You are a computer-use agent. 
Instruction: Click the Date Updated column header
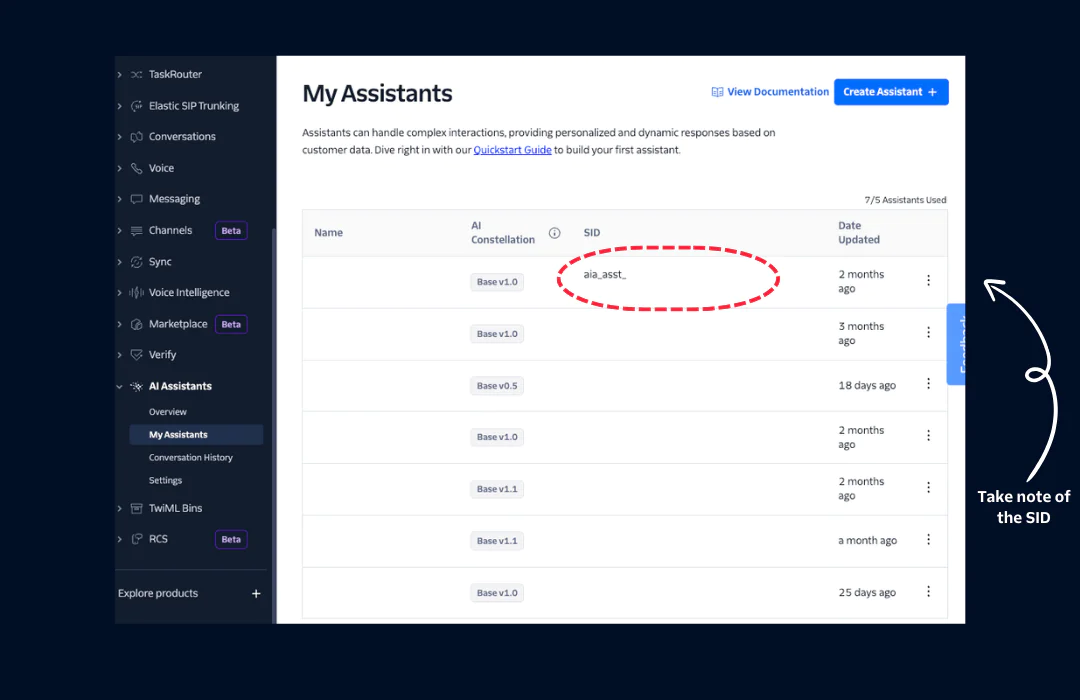pyautogui.click(x=859, y=233)
